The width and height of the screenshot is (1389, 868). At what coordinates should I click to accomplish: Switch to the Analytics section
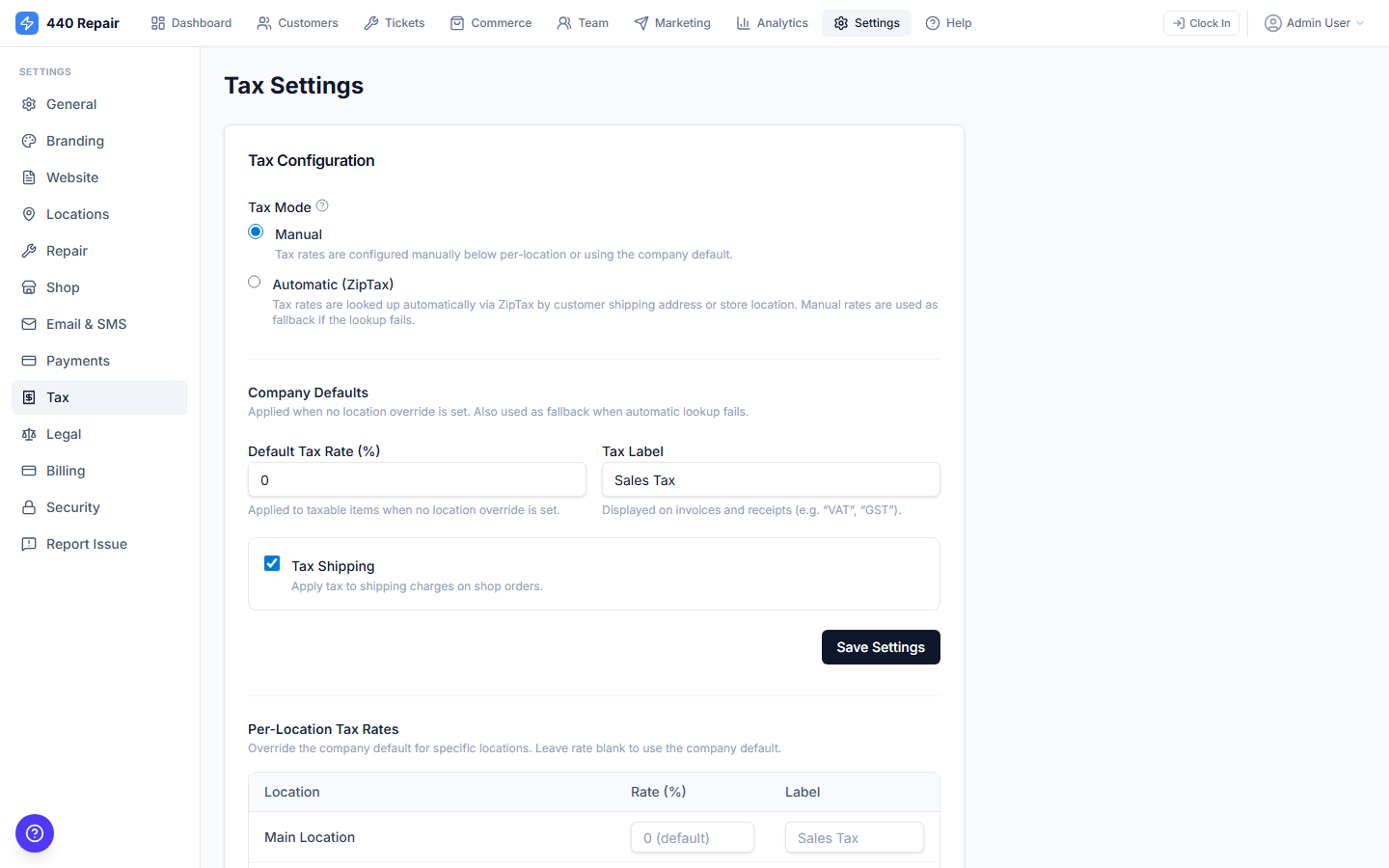772,22
